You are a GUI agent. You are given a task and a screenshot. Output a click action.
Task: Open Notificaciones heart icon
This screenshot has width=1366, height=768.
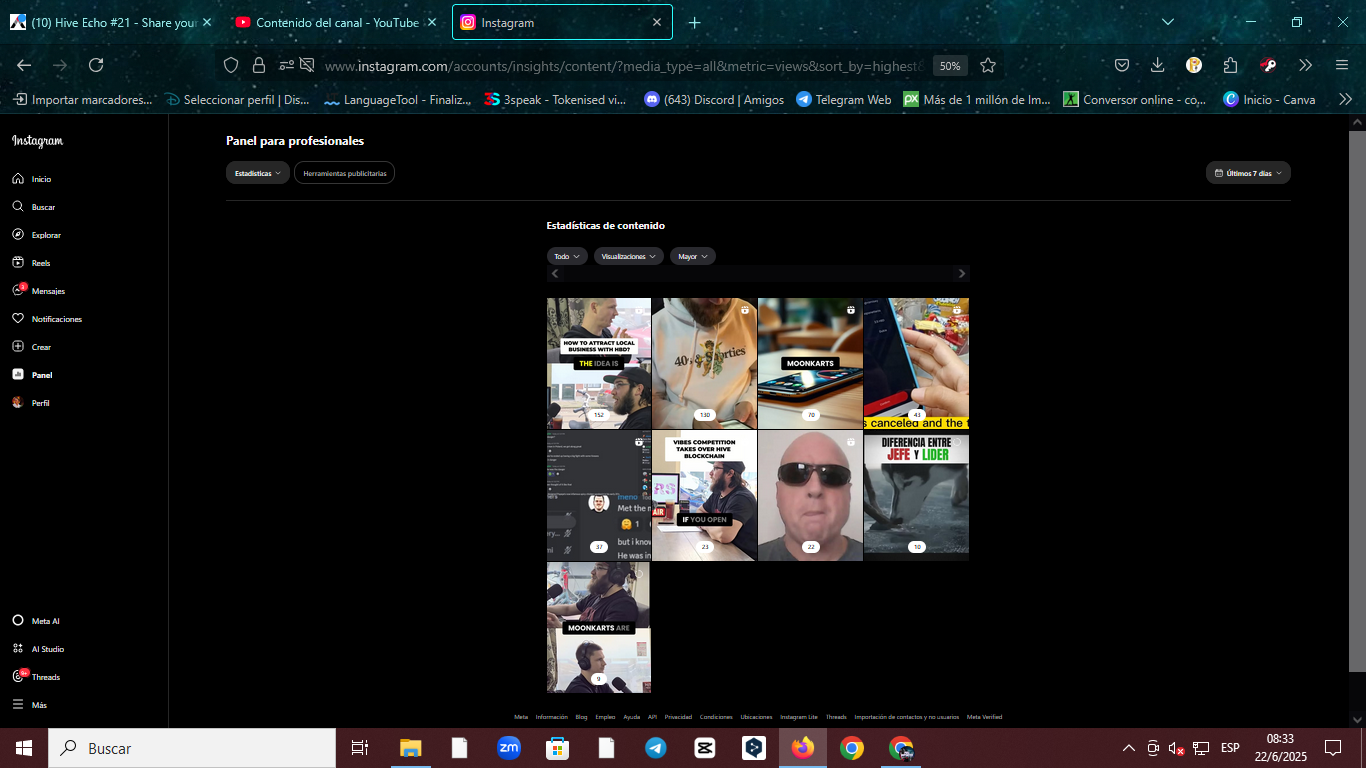pos(18,319)
